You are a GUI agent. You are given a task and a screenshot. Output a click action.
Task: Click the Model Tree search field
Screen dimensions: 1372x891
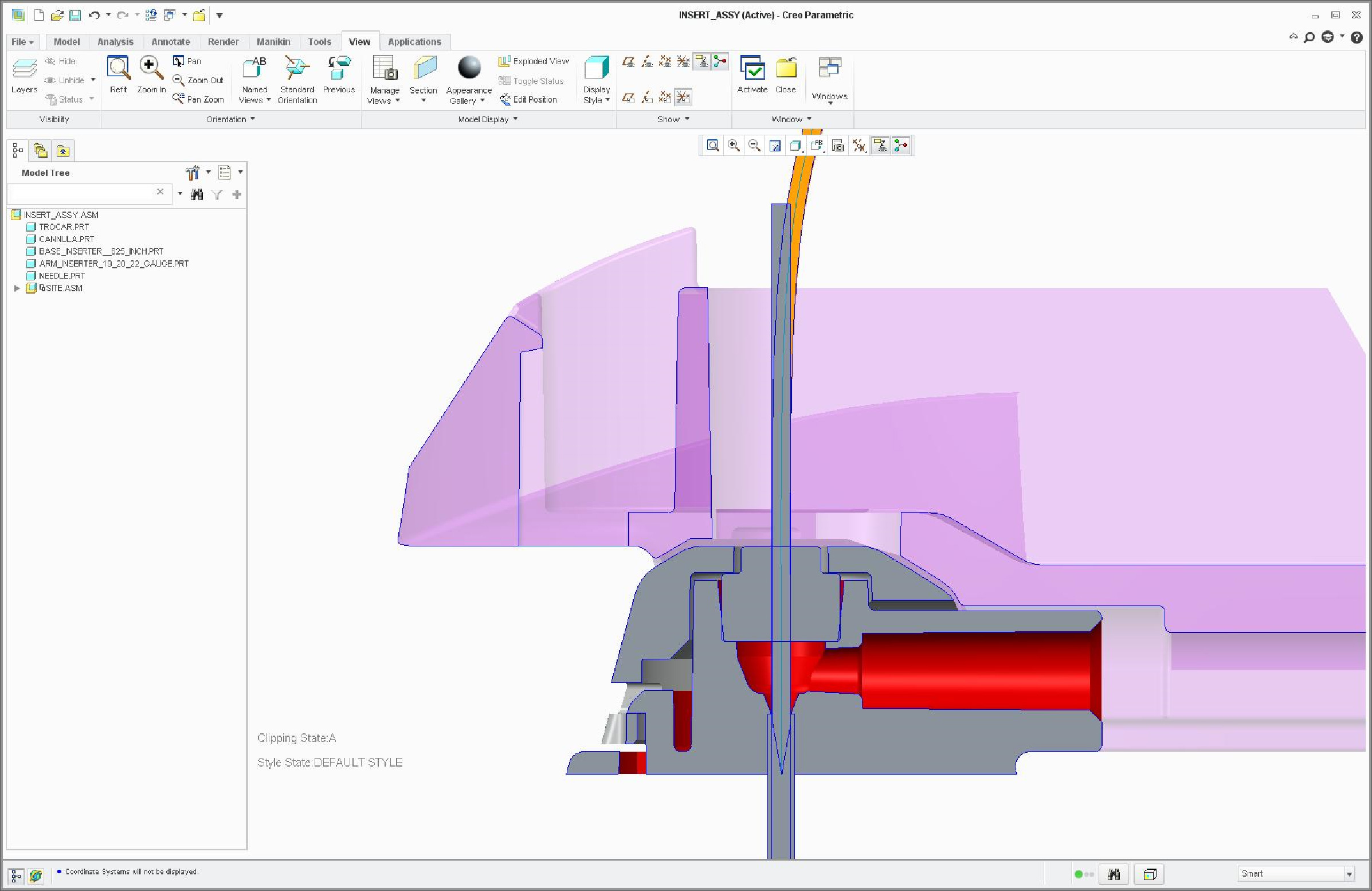(81, 193)
